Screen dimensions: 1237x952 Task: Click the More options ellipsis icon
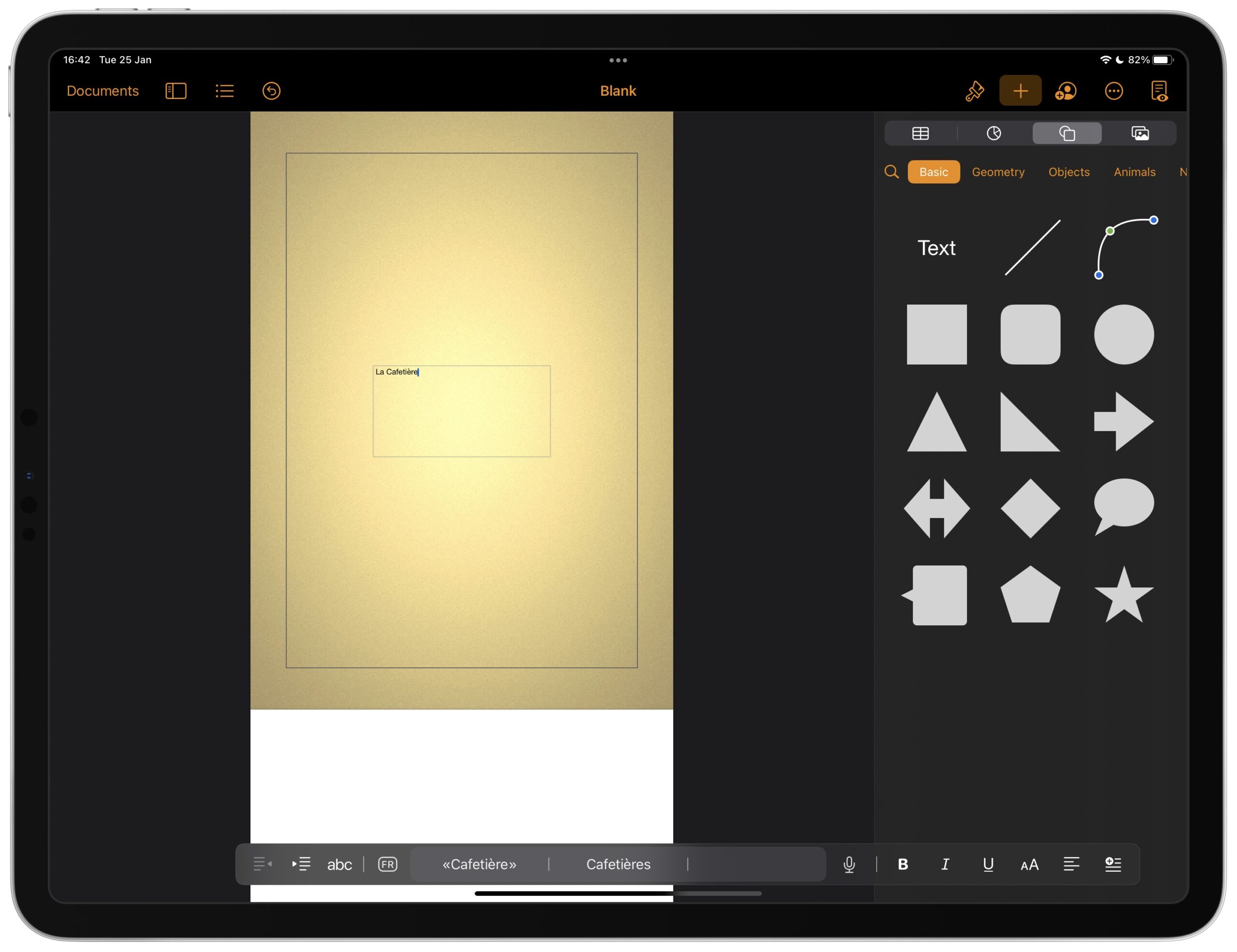pos(1113,91)
